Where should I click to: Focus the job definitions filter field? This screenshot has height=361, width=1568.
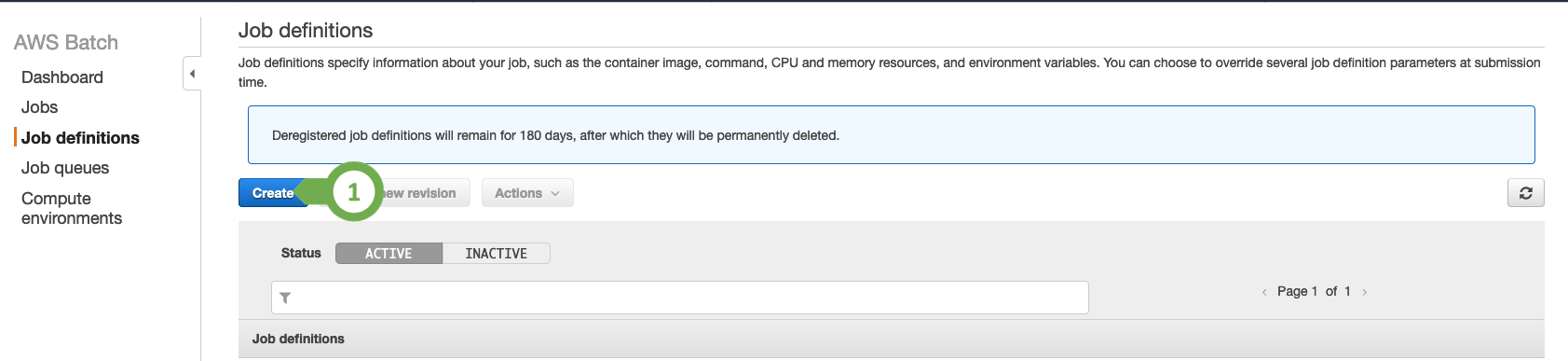pyautogui.click(x=680, y=298)
